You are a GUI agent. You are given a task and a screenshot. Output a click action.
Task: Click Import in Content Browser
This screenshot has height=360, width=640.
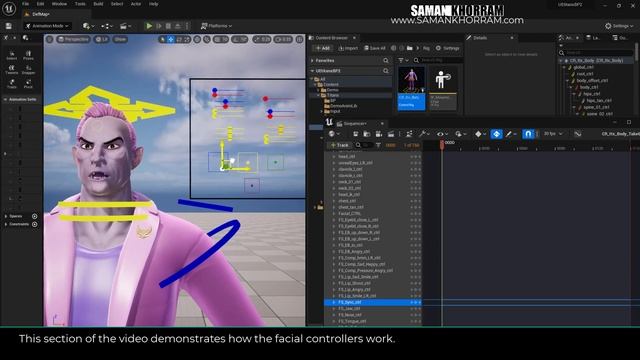point(348,48)
